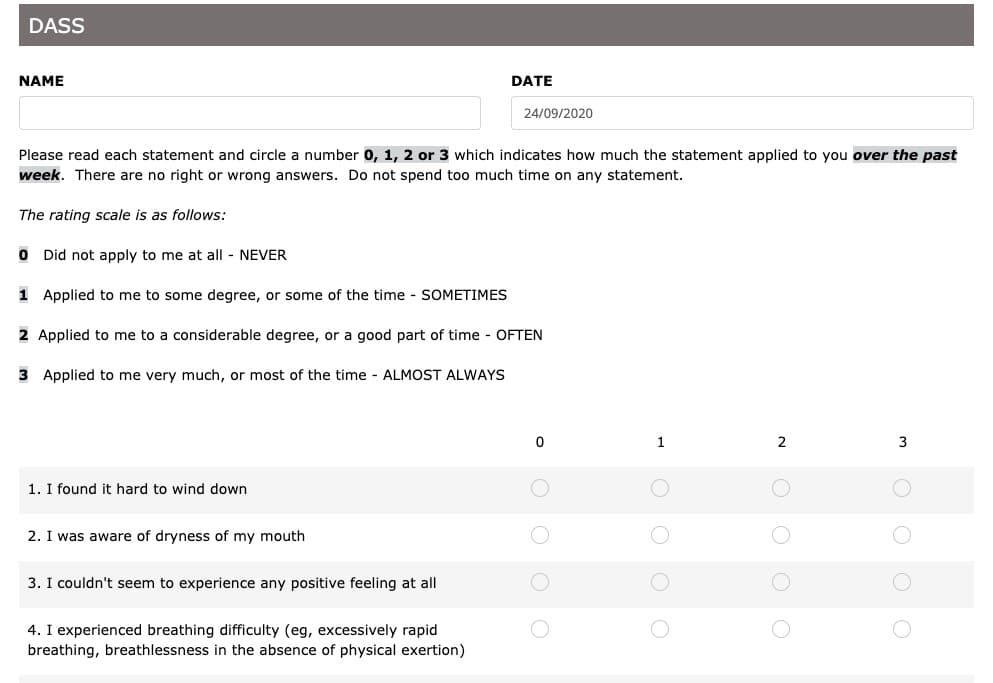Select 0 for 'hard to wind down'
This screenshot has width=993, height=683.
[x=540, y=488]
